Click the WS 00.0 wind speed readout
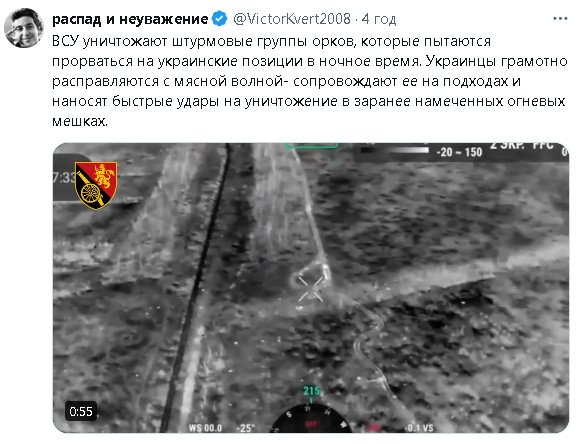 point(205,428)
